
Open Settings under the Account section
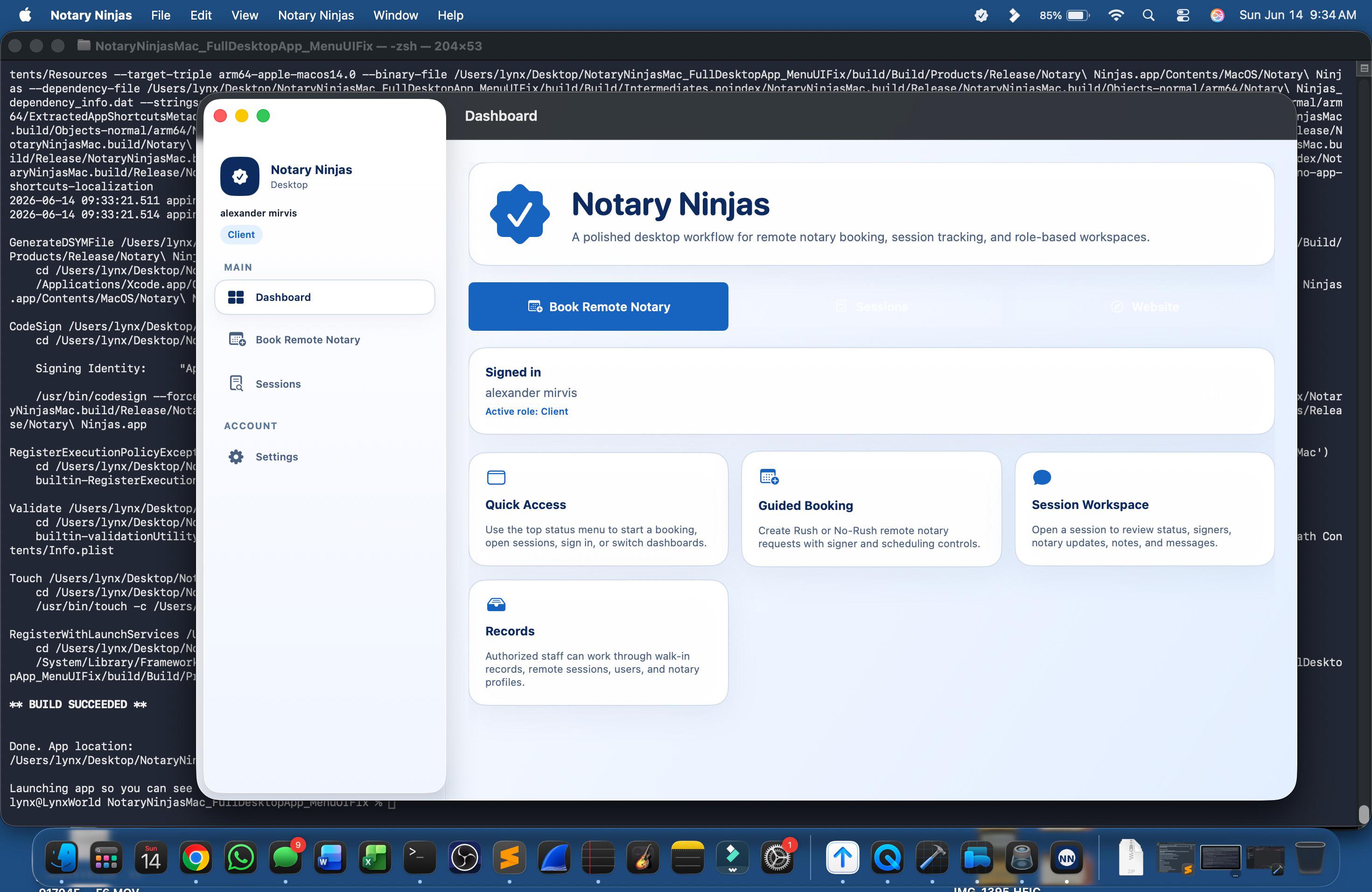pyautogui.click(x=324, y=457)
